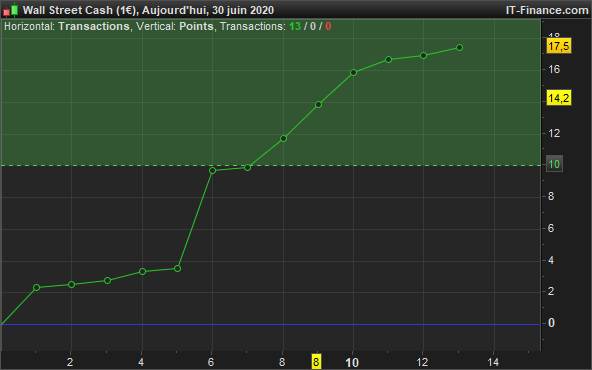Image resolution: width=592 pixels, height=370 pixels.
Task: Select the curve point at transaction 8
Action: [x=284, y=139]
